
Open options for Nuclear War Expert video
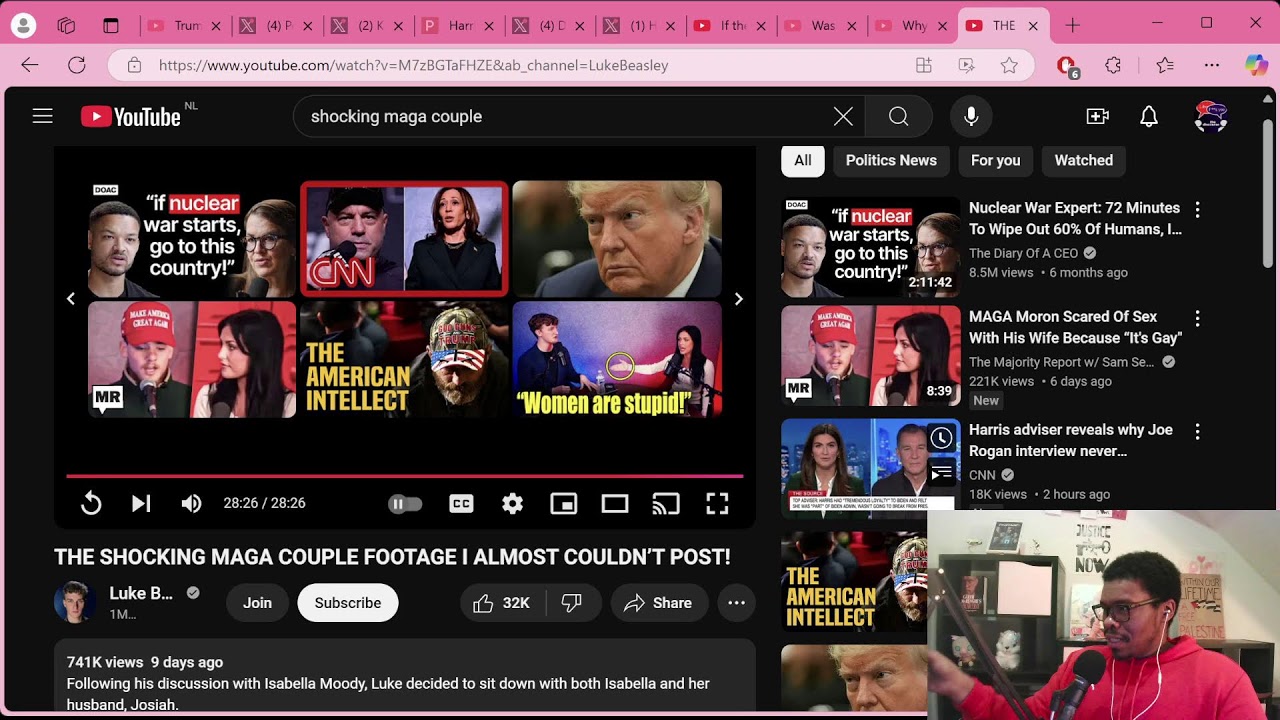click(x=1197, y=209)
